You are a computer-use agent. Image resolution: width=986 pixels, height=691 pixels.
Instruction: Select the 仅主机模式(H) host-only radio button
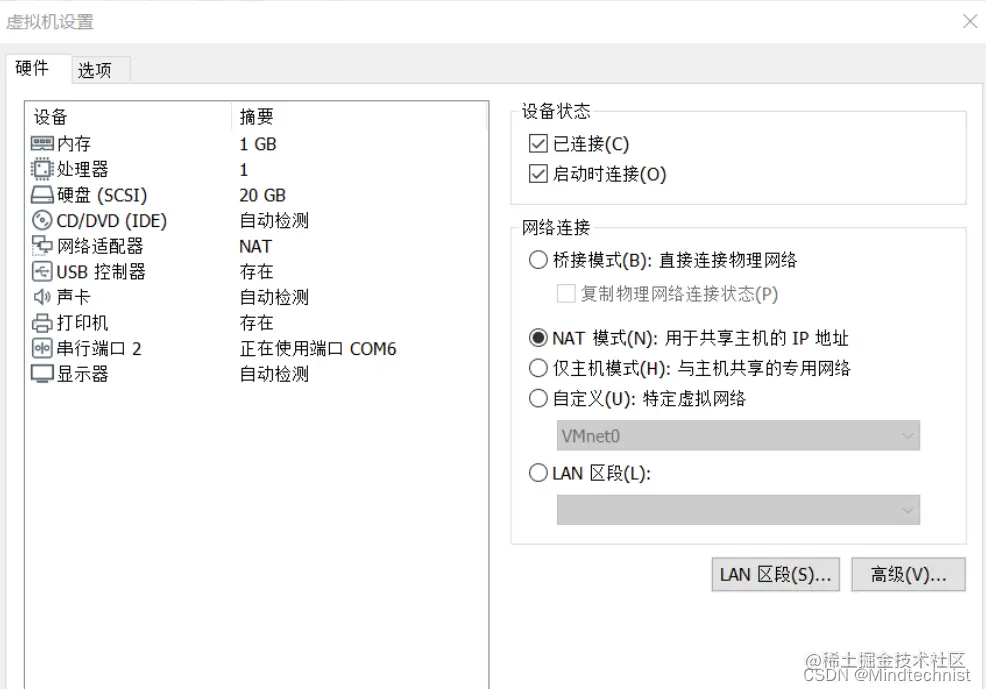538,368
